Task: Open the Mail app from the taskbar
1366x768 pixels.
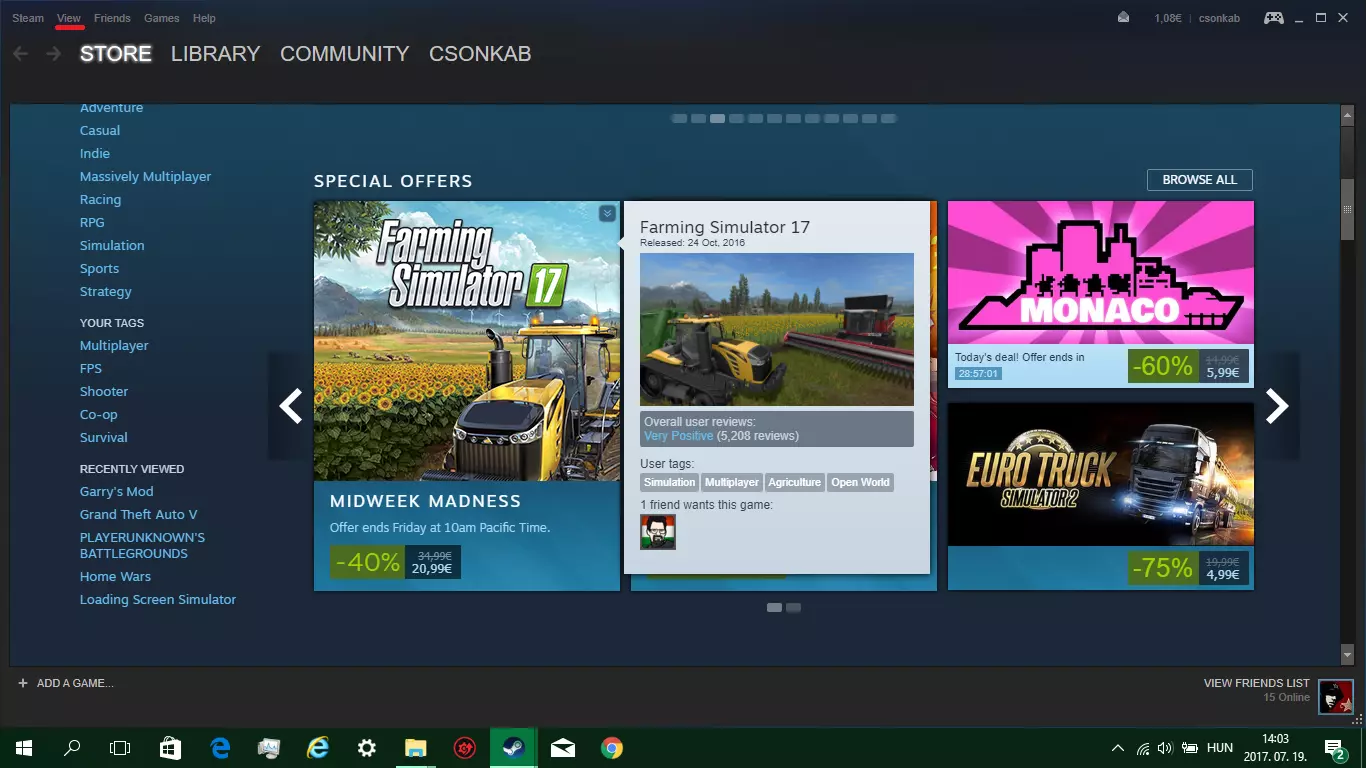Action: (x=563, y=747)
